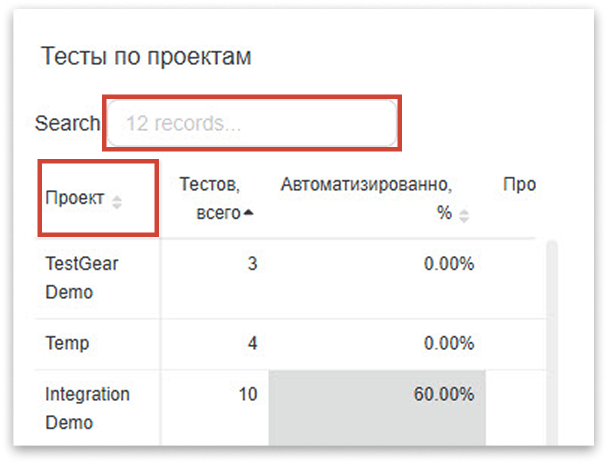Screen dimensions: 608x465
Task: Click the 60.00% automated bar cell
Action: click(x=377, y=408)
